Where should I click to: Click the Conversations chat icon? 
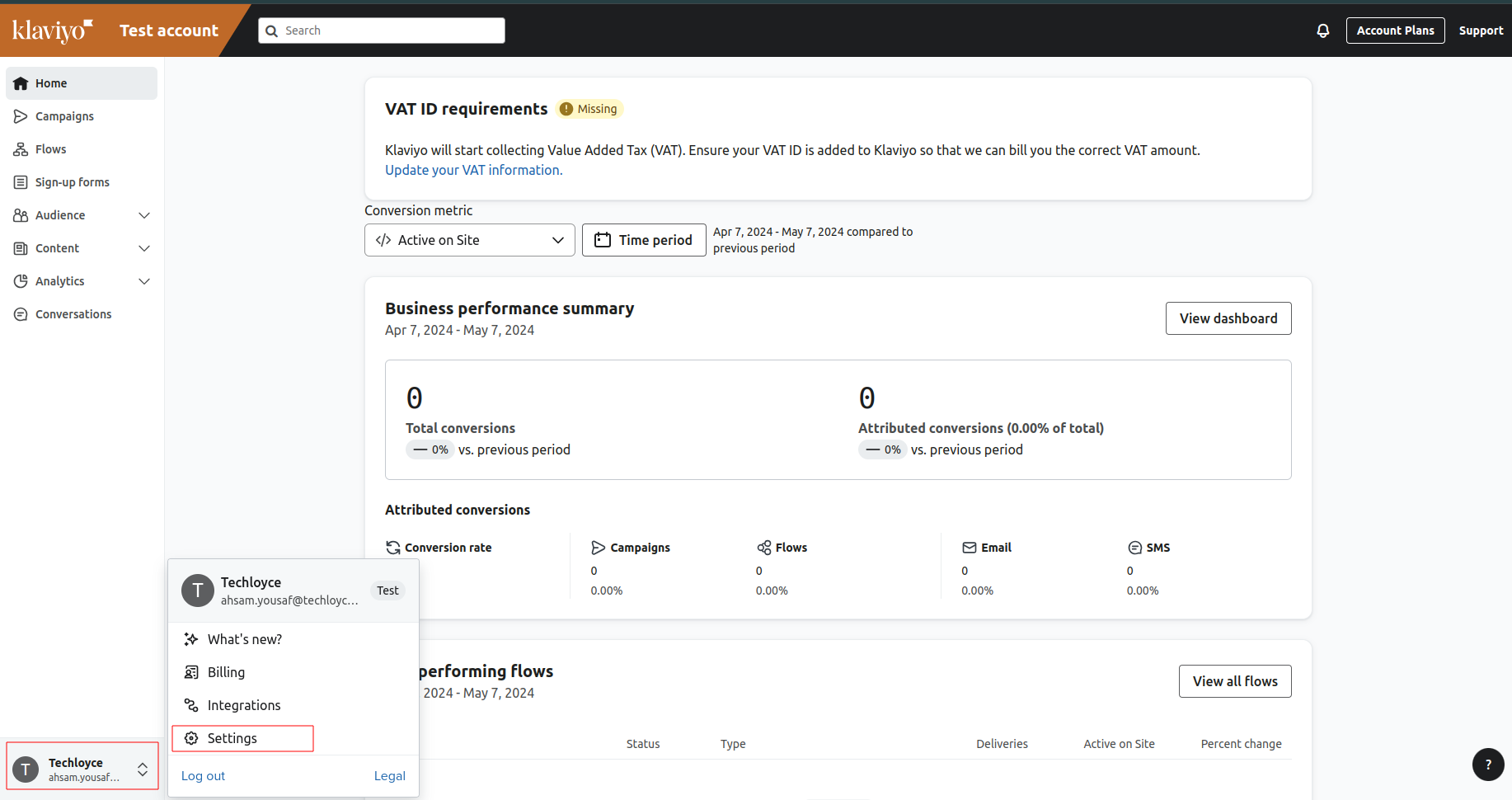21,314
